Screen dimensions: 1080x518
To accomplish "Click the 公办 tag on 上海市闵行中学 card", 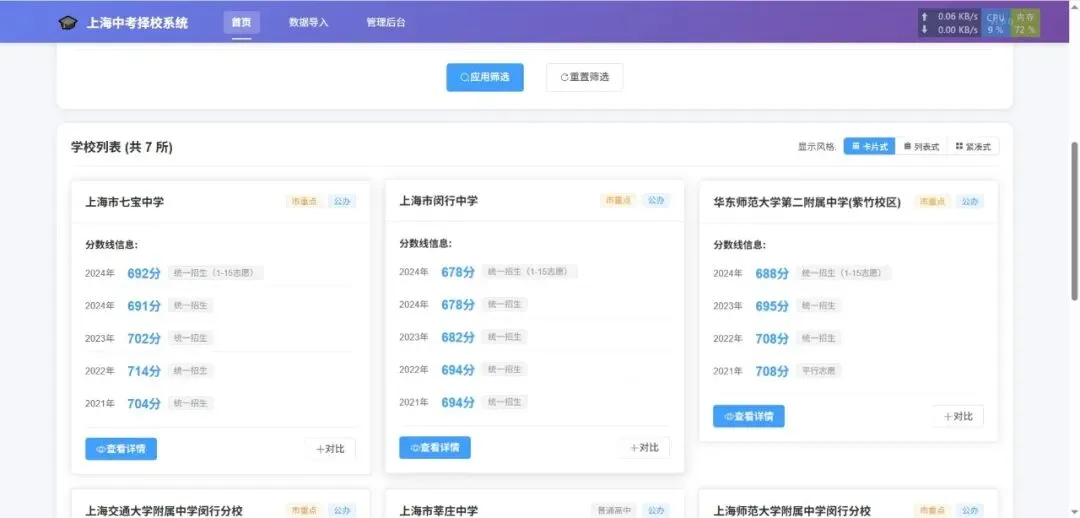I will click(656, 200).
